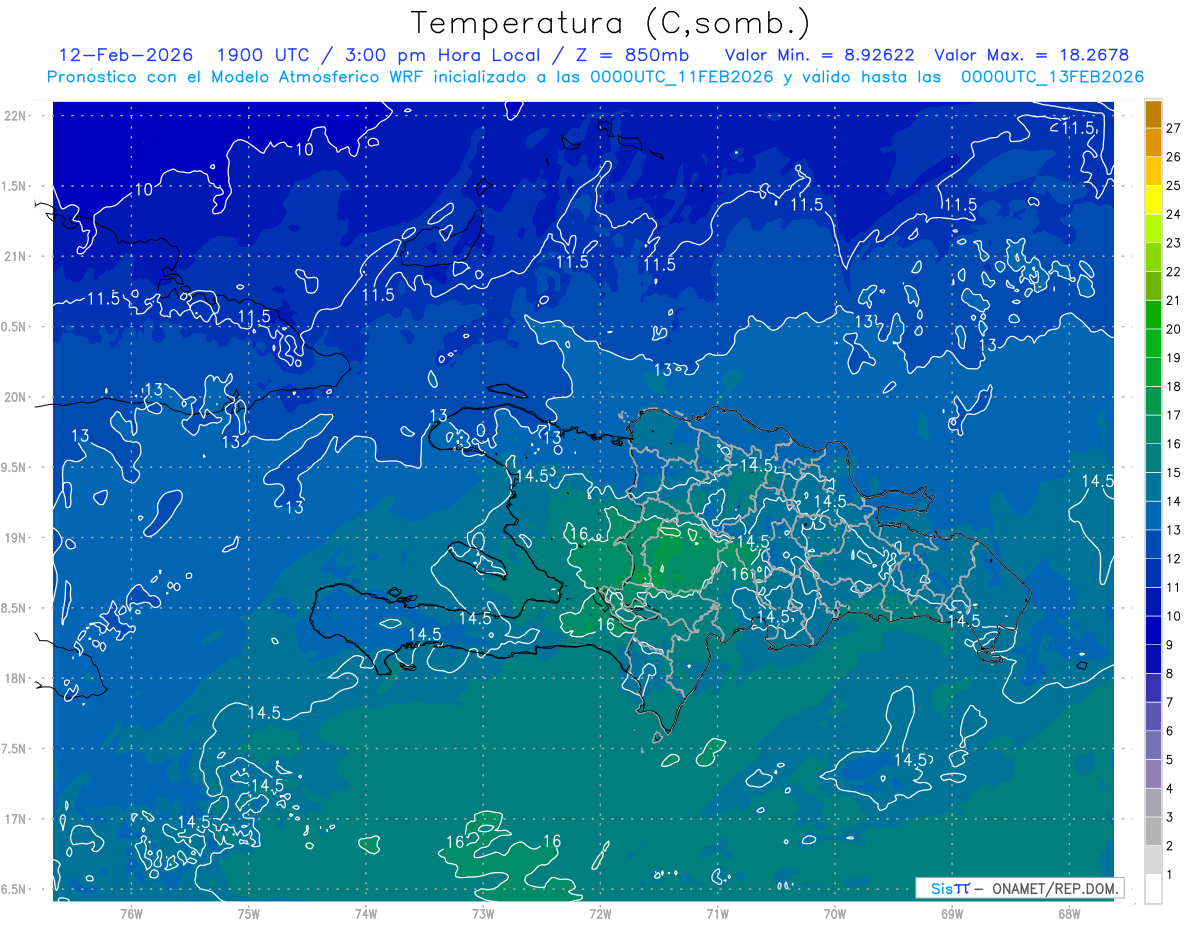The image size is (1200, 927).
Task: Select the deep blue swatch between 9 and 10
Action: tap(1153, 631)
